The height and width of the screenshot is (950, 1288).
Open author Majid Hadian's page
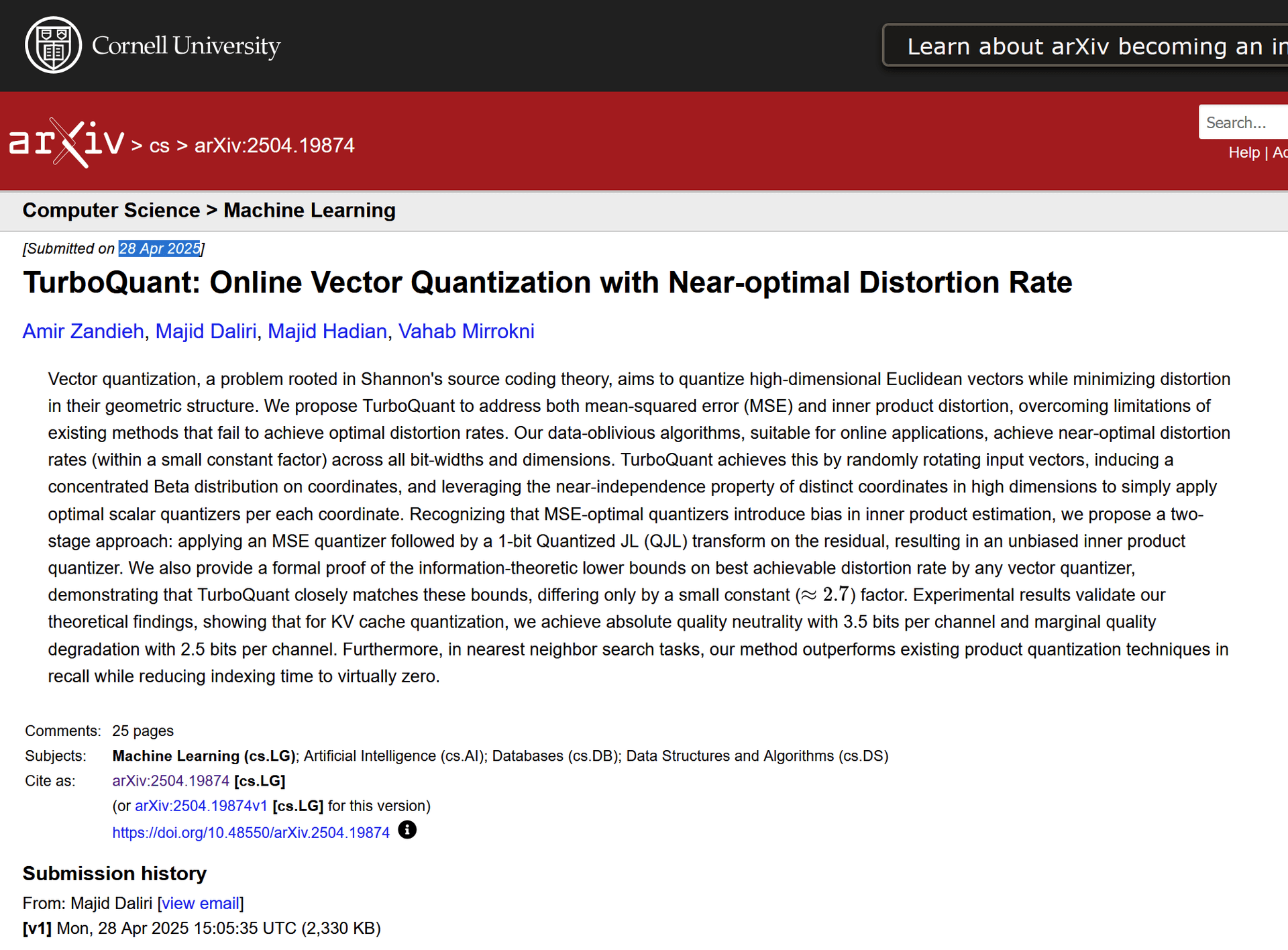327,331
